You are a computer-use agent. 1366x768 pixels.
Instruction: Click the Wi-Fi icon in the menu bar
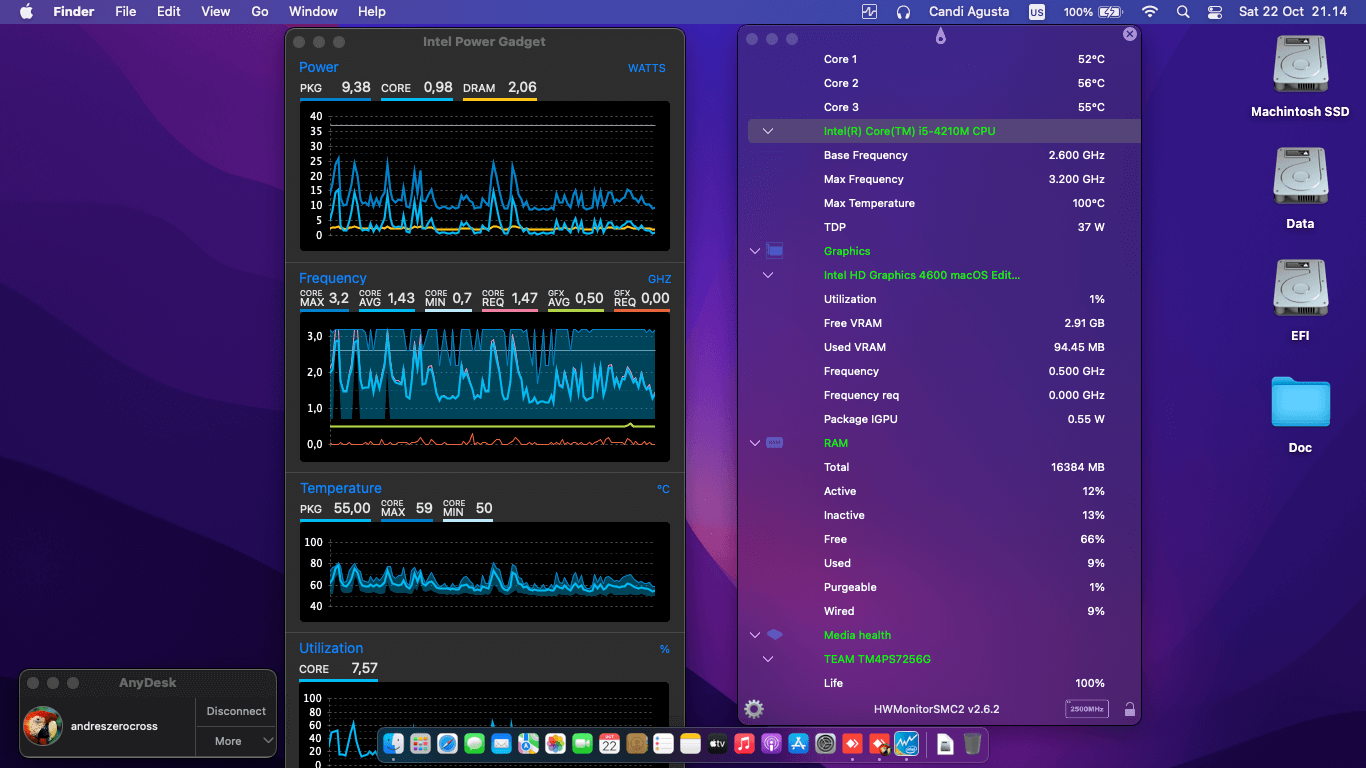click(x=1150, y=12)
